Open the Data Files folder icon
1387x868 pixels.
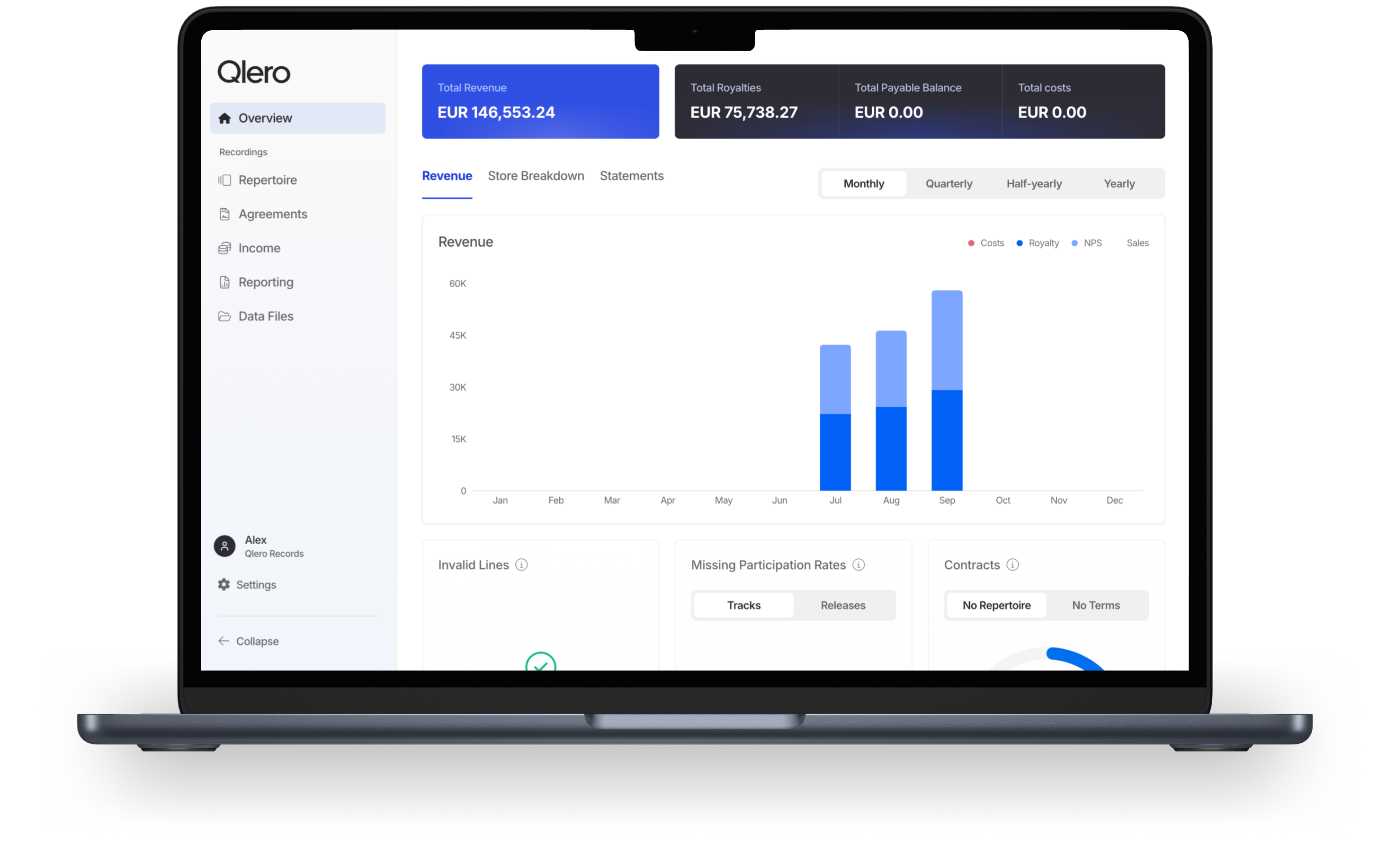coord(224,316)
